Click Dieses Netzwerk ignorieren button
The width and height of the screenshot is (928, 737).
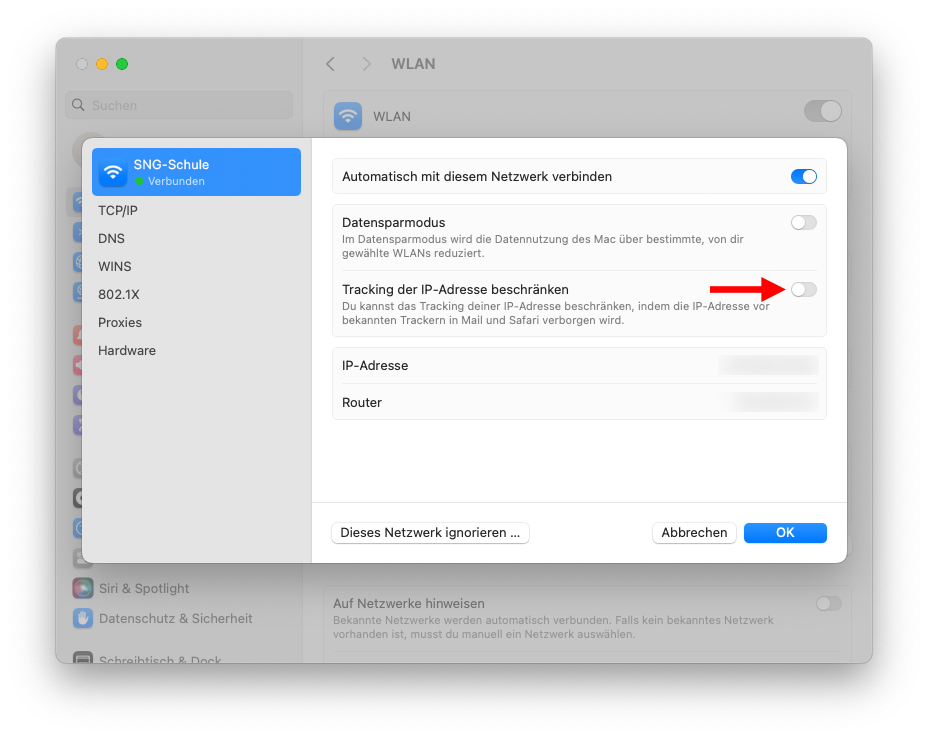pos(430,533)
